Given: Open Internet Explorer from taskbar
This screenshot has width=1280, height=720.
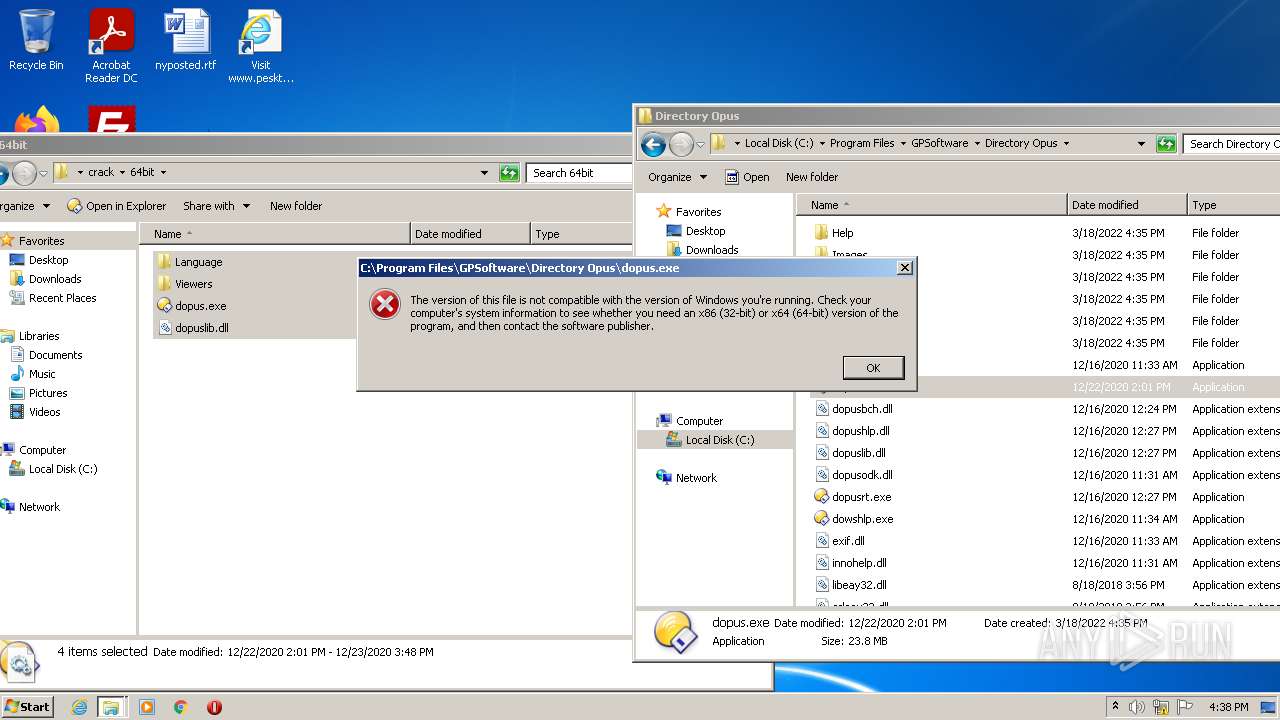Looking at the screenshot, I should [79, 707].
